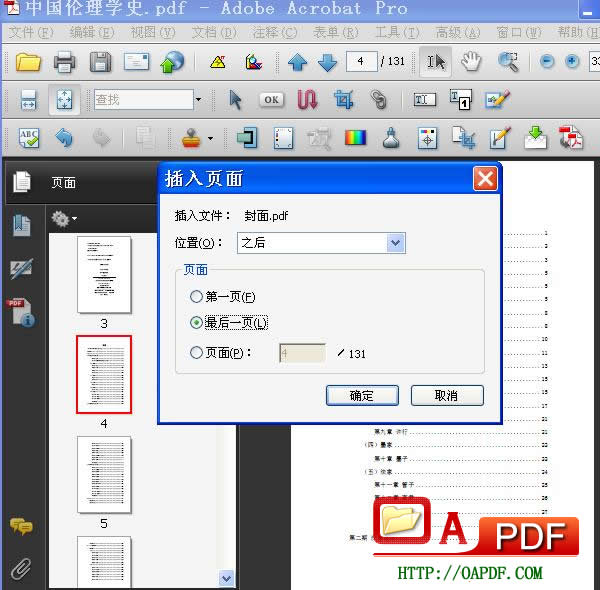Select the arrow object selection tool
This screenshot has height=590, width=600.
(235, 100)
